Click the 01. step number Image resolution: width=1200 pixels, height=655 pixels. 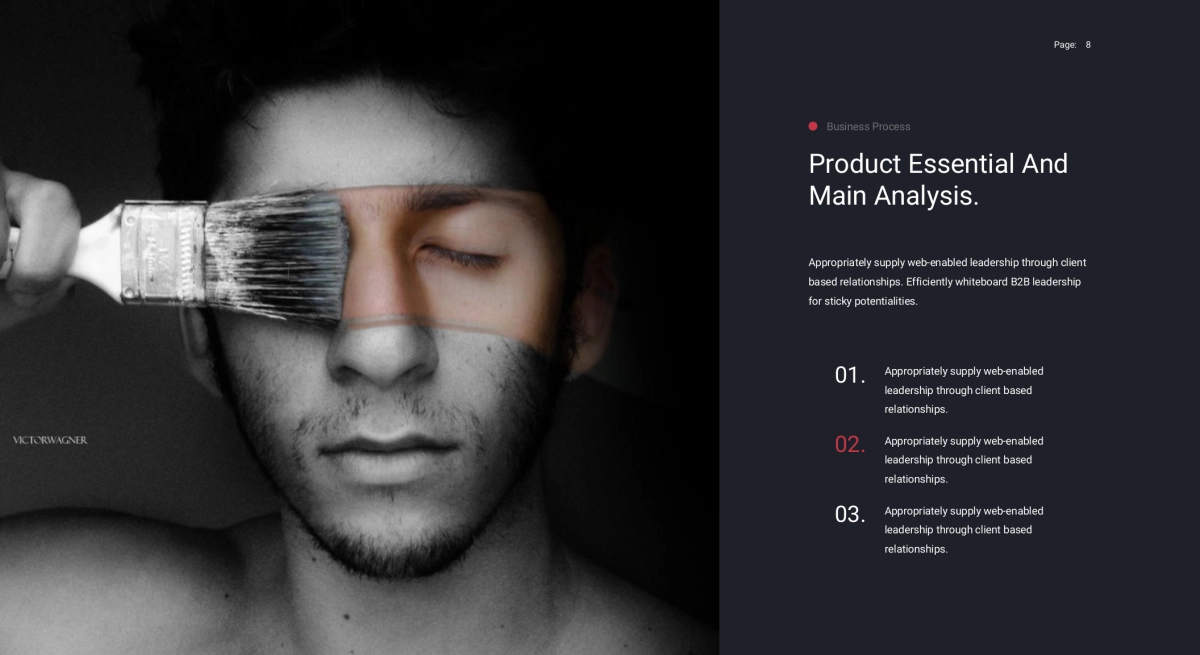point(850,375)
